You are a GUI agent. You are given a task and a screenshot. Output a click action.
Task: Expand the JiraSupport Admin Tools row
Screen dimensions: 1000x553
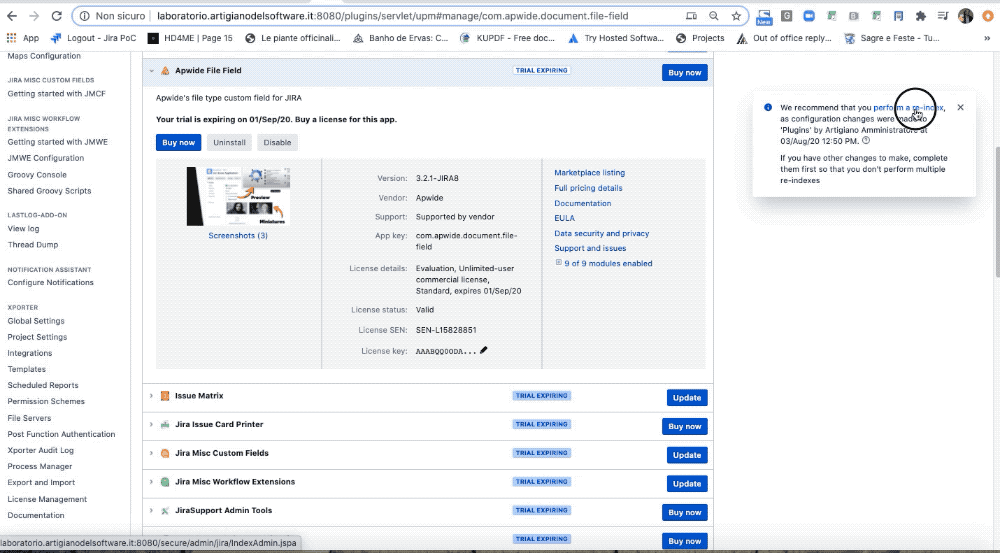pos(151,511)
